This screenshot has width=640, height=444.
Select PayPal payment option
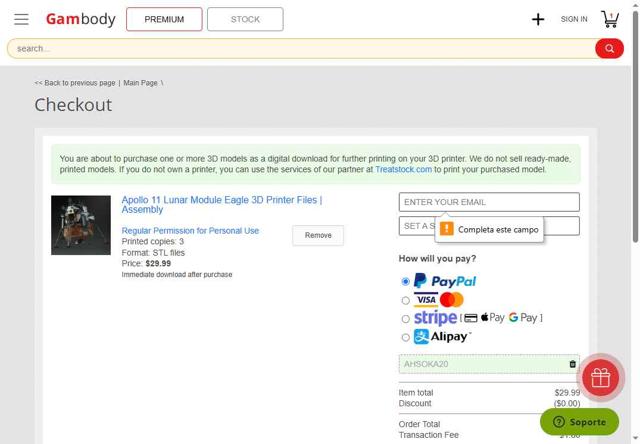click(405, 281)
